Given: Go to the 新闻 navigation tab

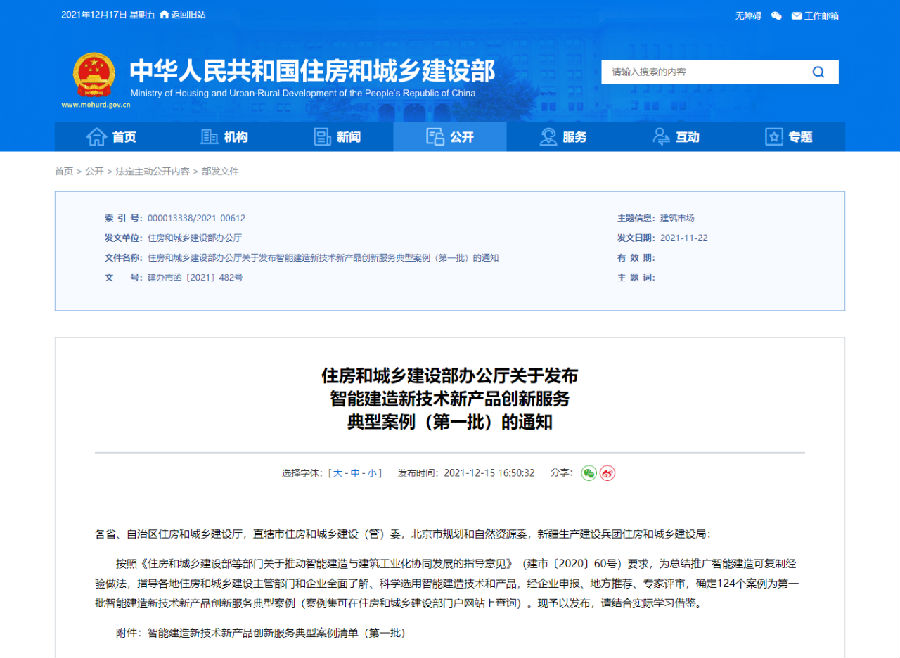Looking at the screenshot, I should pos(337,137).
